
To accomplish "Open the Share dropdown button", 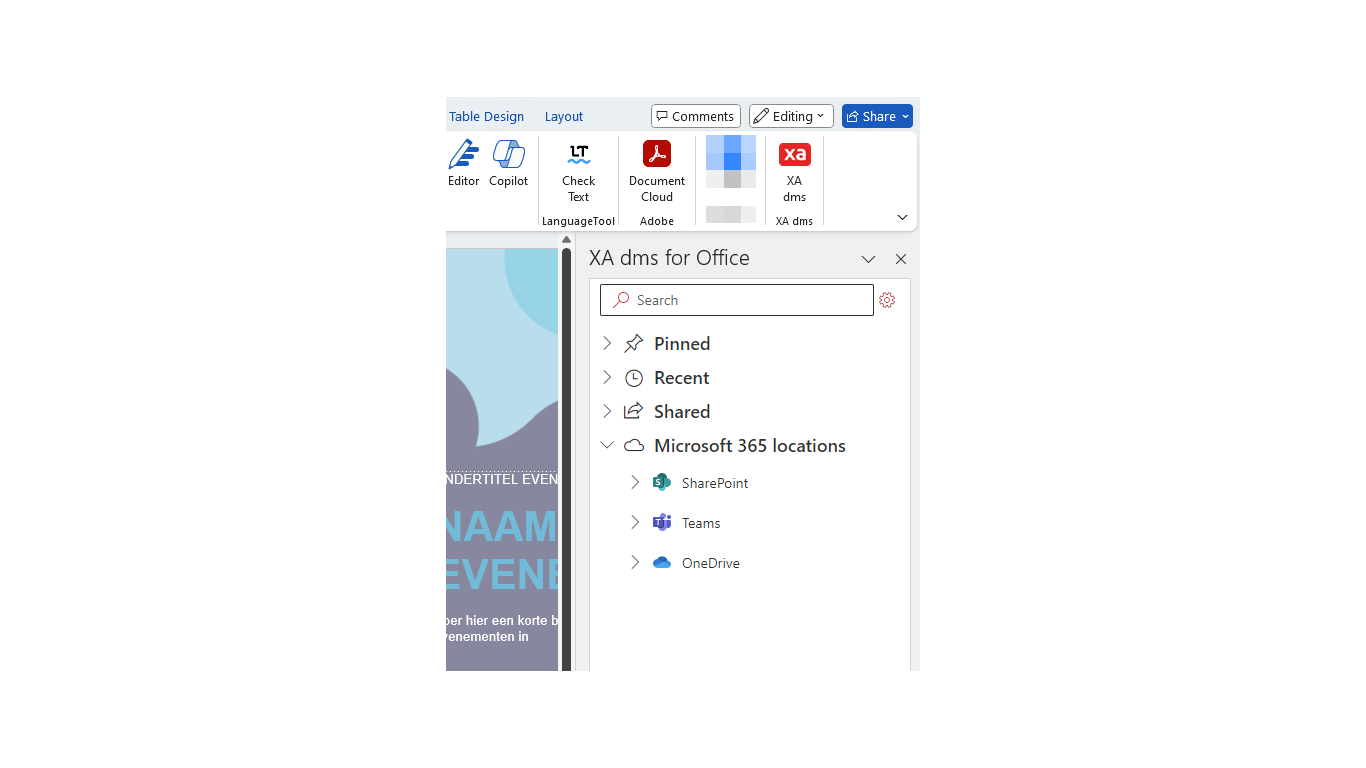I will (905, 116).
